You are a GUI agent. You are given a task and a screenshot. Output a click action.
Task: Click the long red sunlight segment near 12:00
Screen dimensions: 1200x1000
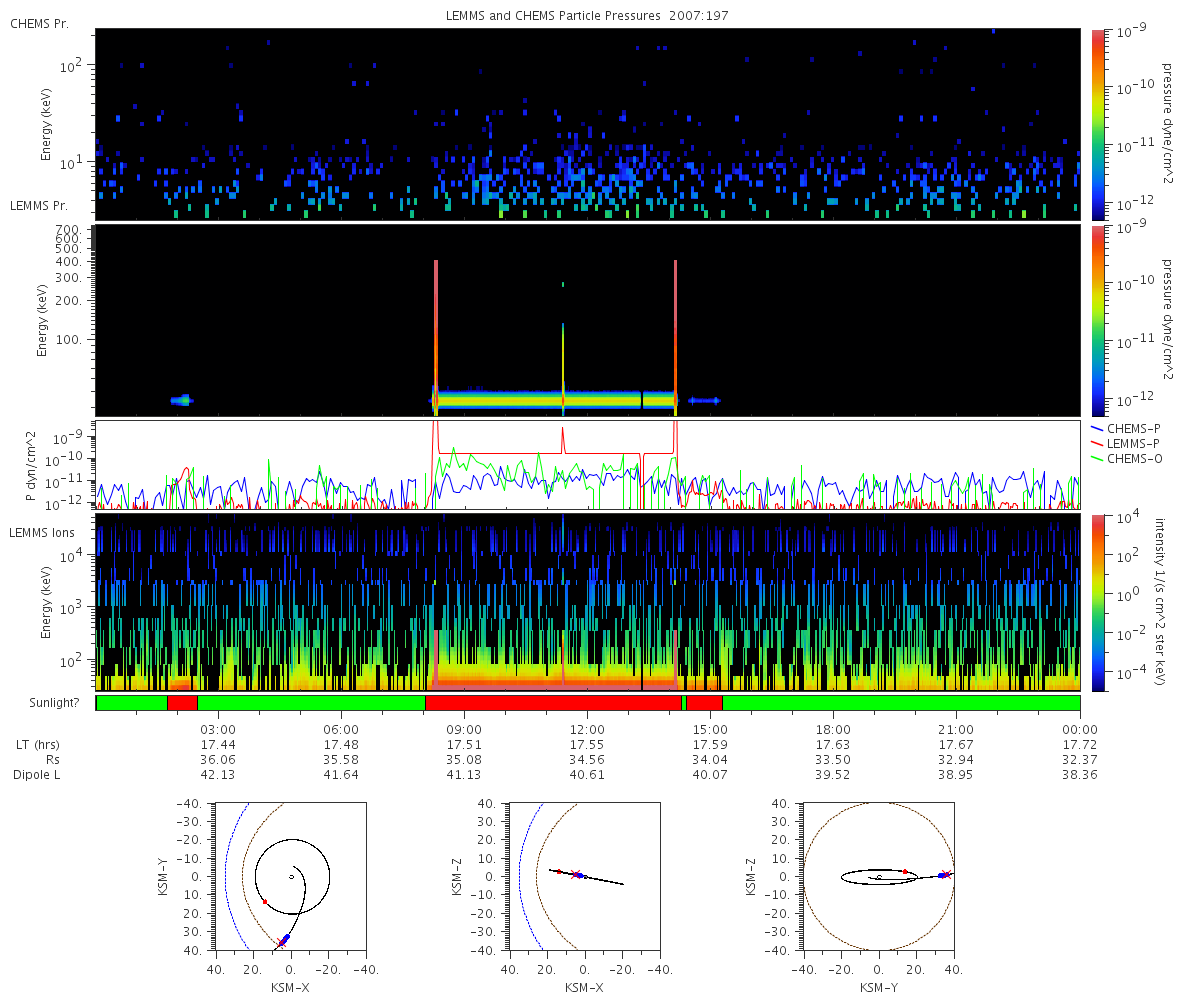pos(553,703)
